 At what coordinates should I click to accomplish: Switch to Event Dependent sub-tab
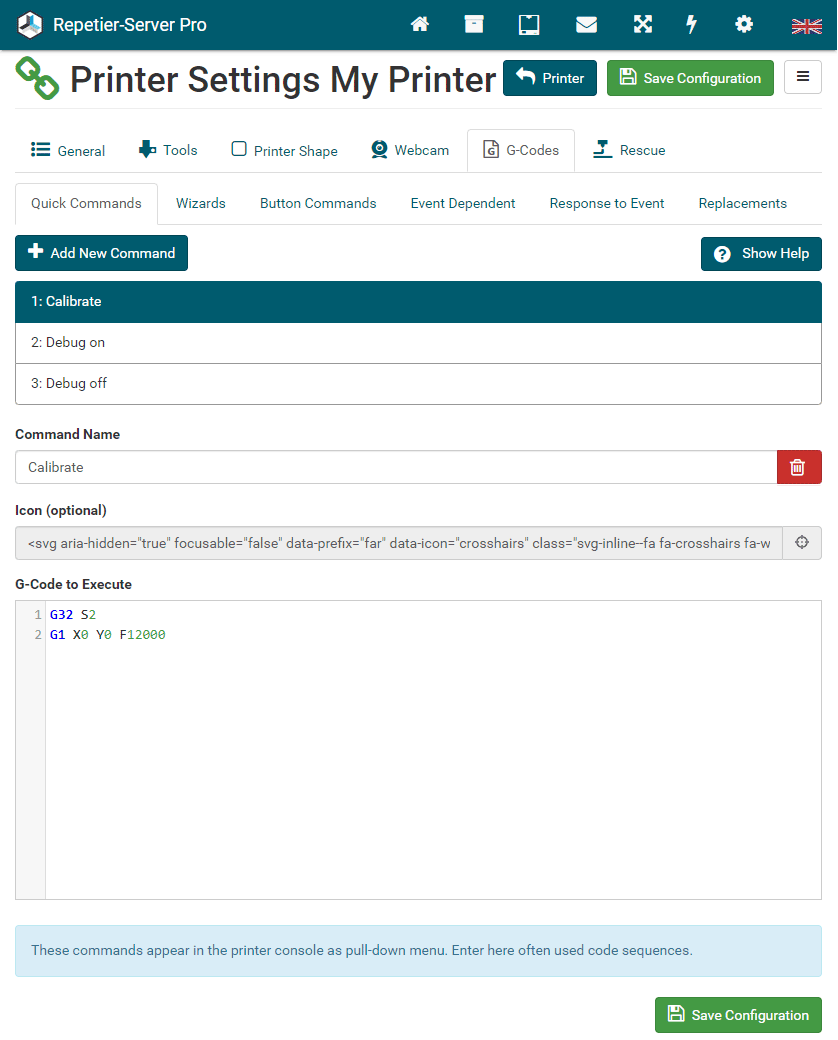(x=463, y=204)
